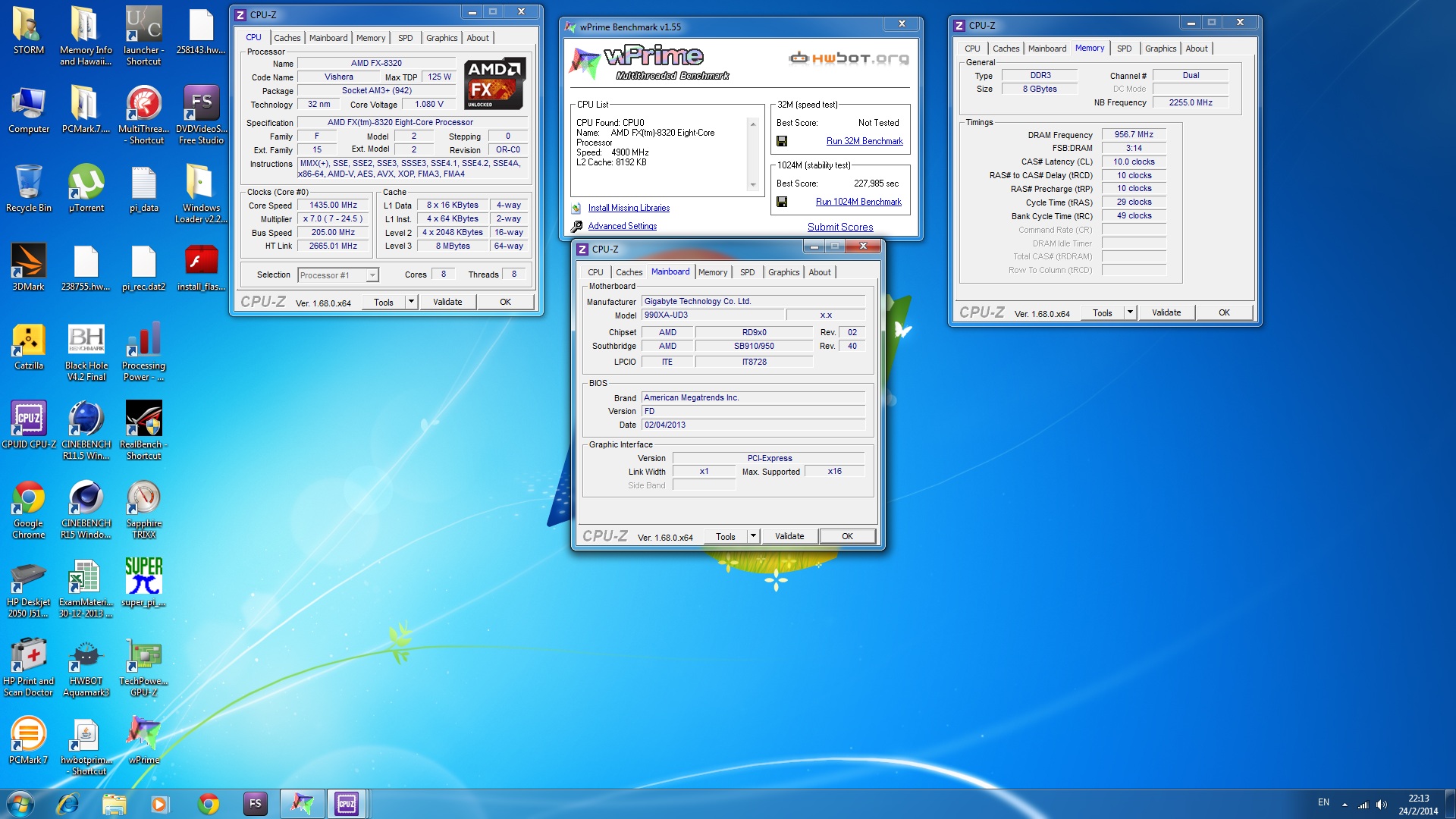The width and height of the screenshot is (1456, 819).
Task: Launch the Catzilla benchmark icon
Action: pos(29,347)
